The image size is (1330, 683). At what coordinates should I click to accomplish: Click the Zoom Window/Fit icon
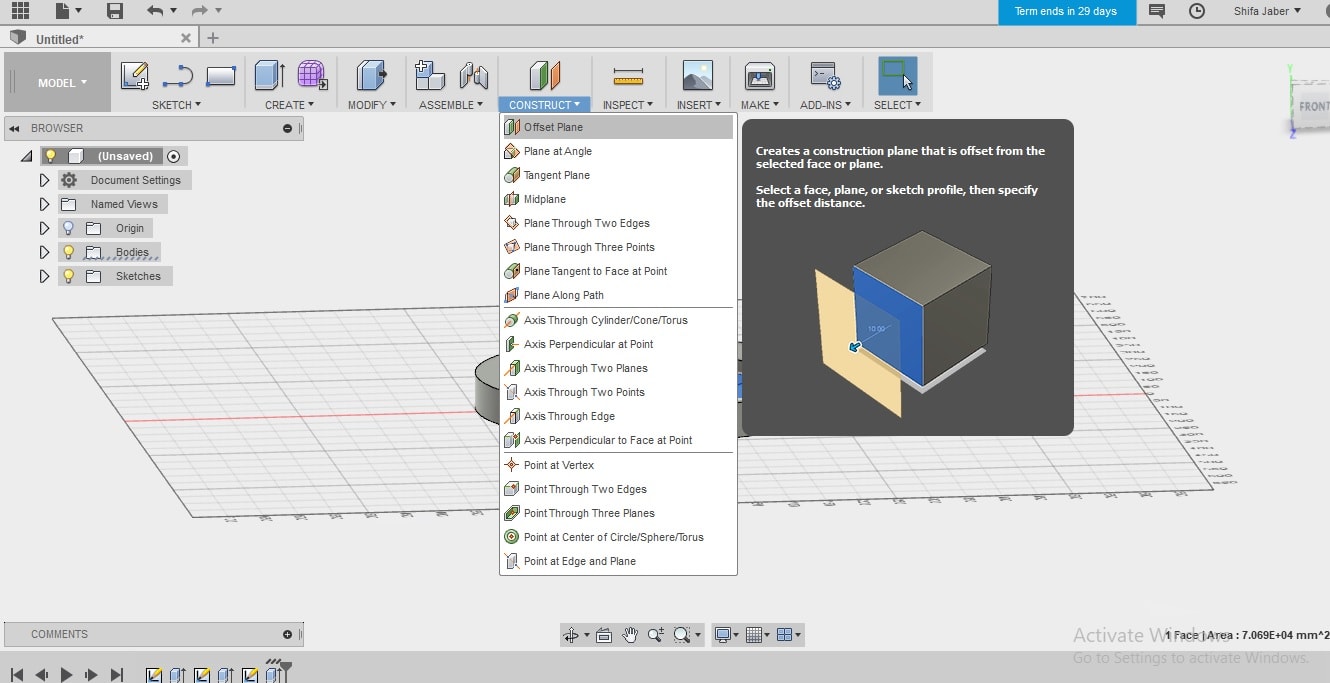[683, 635]
